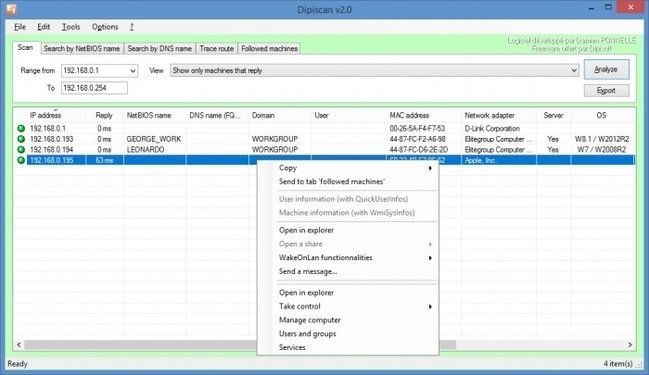This screenshot has height=375, width=649.
Task: Click green status dot for 192.168.0.194
Action: (x=21, y=149)
